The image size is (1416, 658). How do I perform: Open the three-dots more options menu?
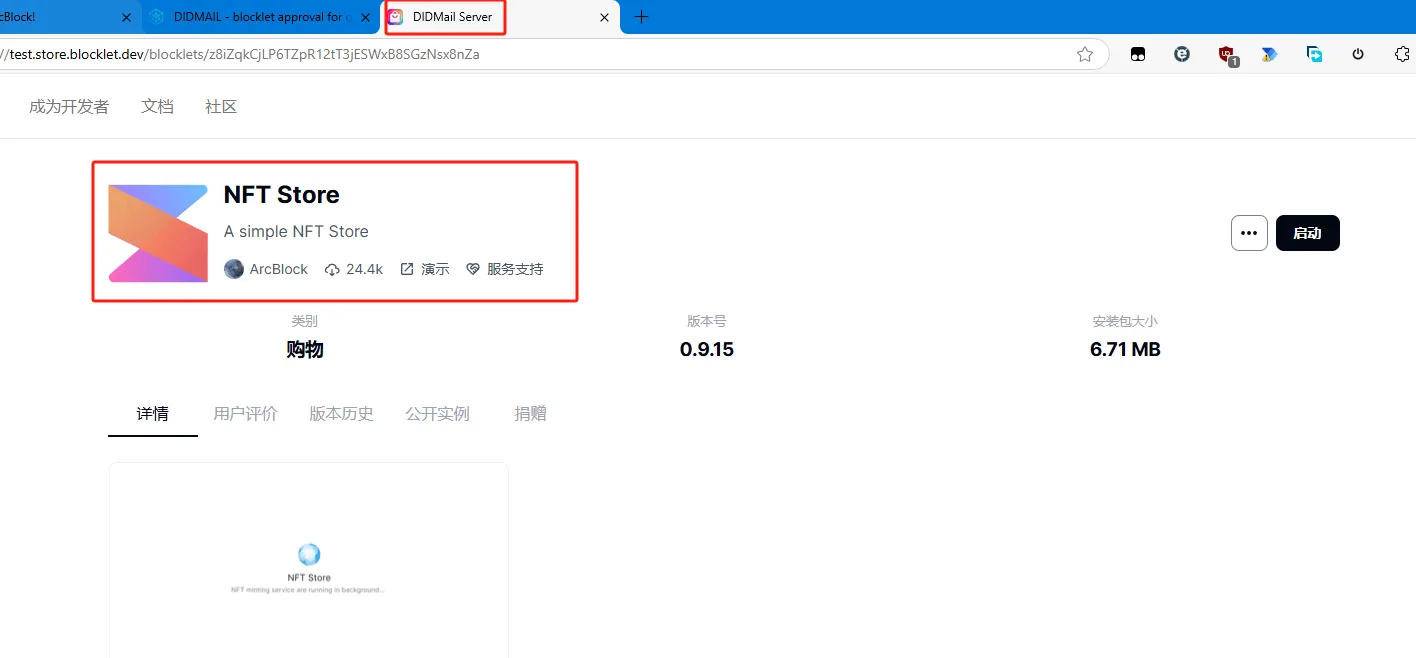pos(1249,233)
